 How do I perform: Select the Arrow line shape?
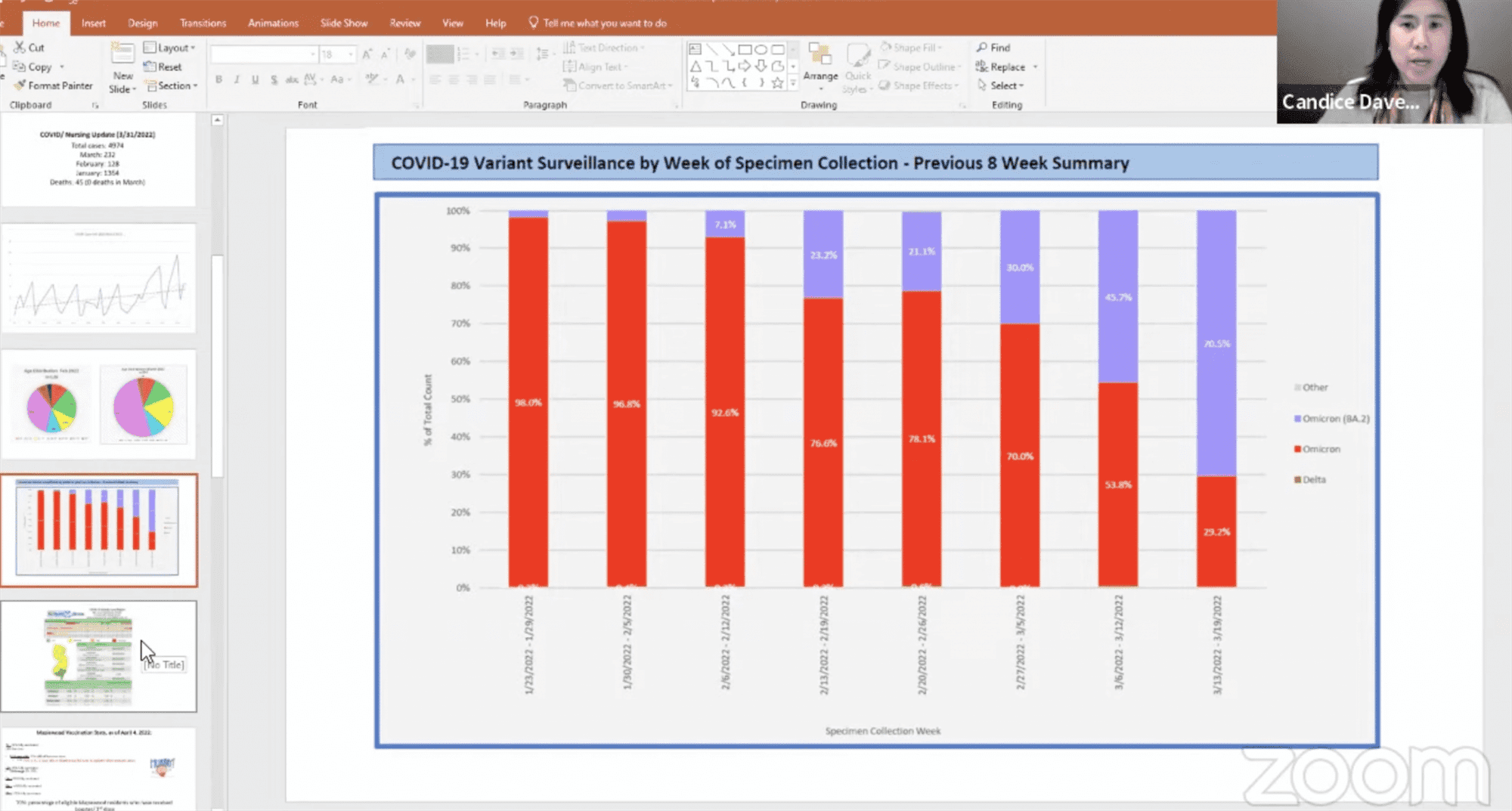[x=728, y=49]
